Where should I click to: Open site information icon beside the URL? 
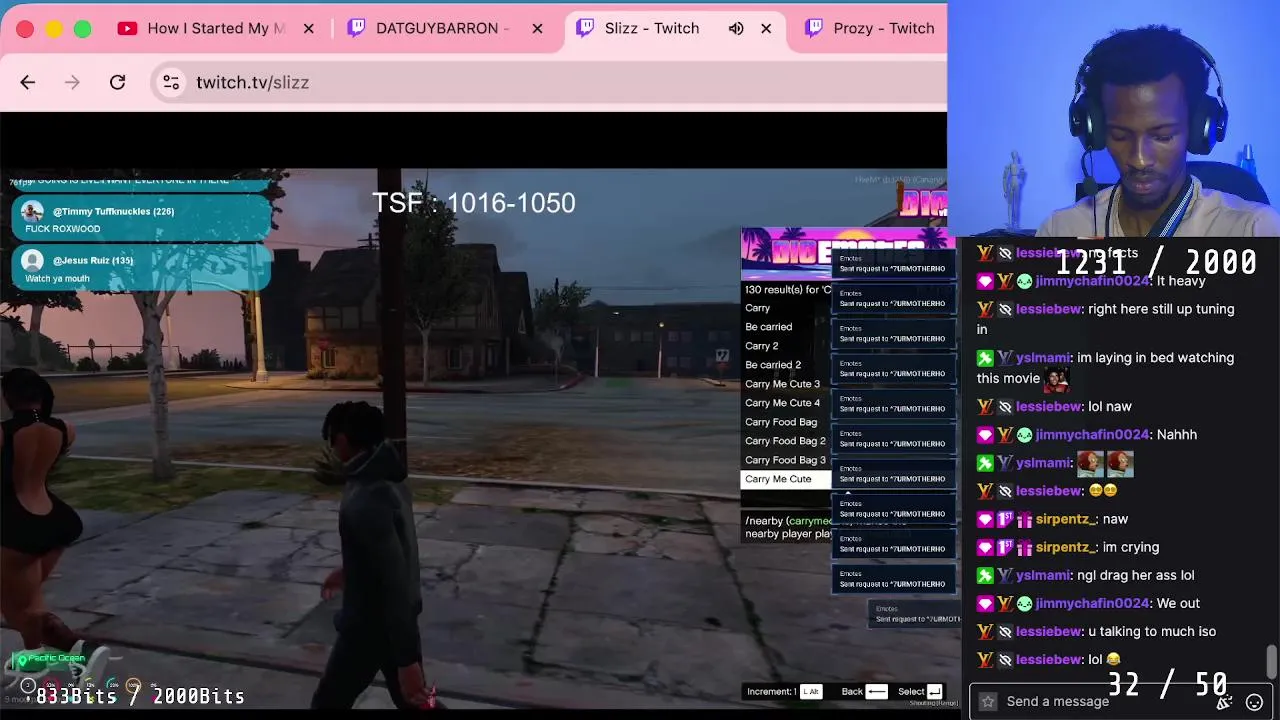pyautogui.click(x=171, y=83)
